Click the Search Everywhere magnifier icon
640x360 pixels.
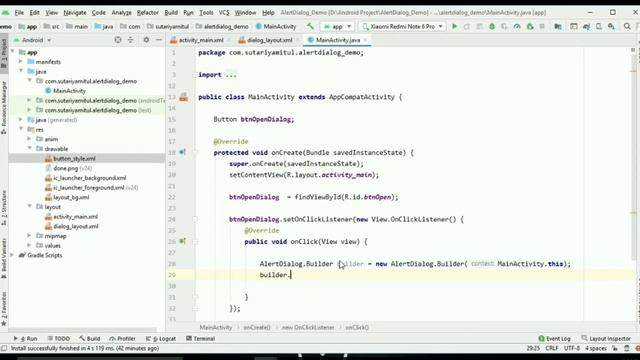[x=627, y=27]
